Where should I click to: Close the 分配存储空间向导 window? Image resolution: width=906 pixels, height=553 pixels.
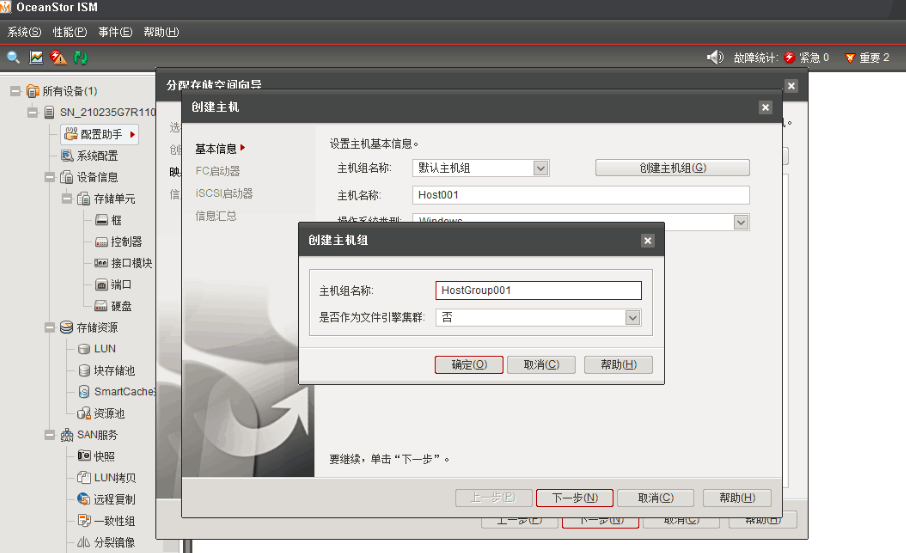click(792, 86)
